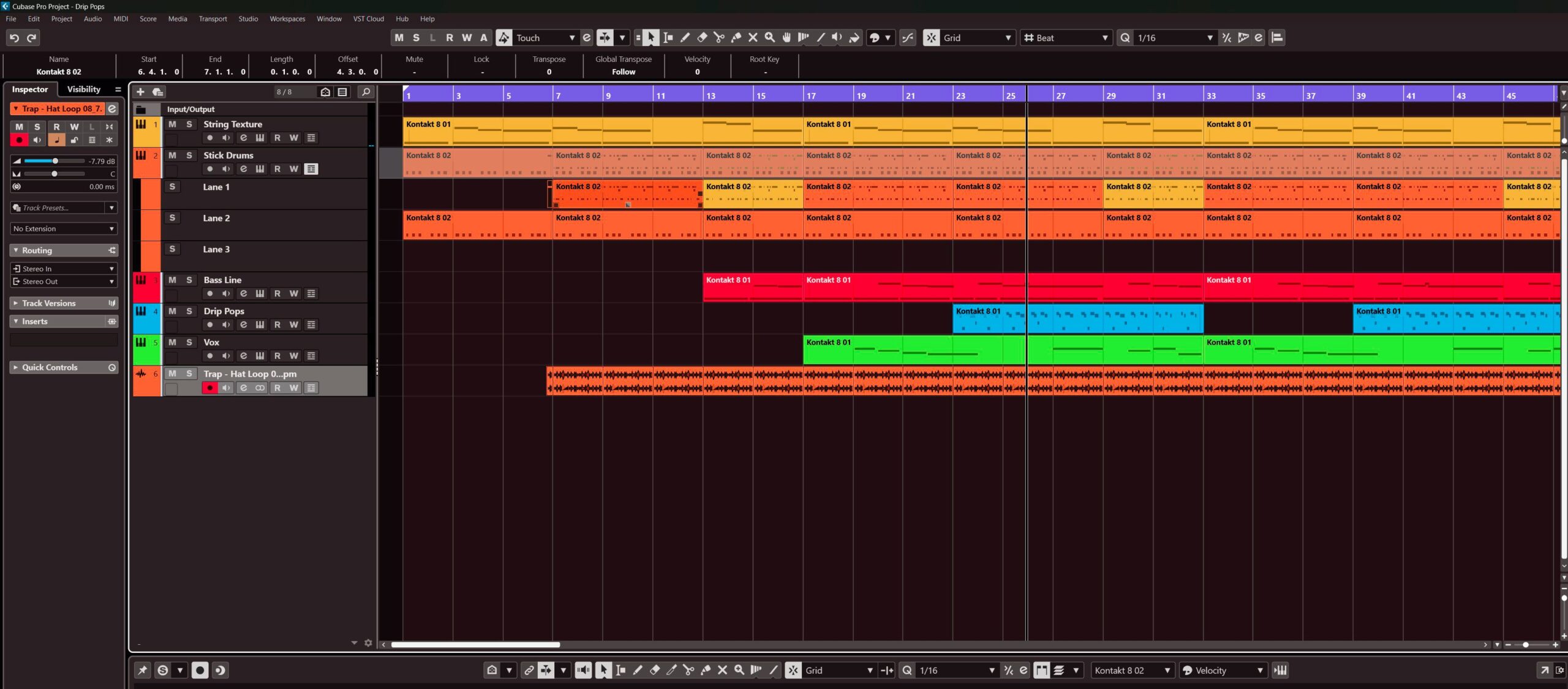Disable record enable on Trap Hat Loop track
The height and width of the screenshot is (689, 1568).
pos(210,388)
